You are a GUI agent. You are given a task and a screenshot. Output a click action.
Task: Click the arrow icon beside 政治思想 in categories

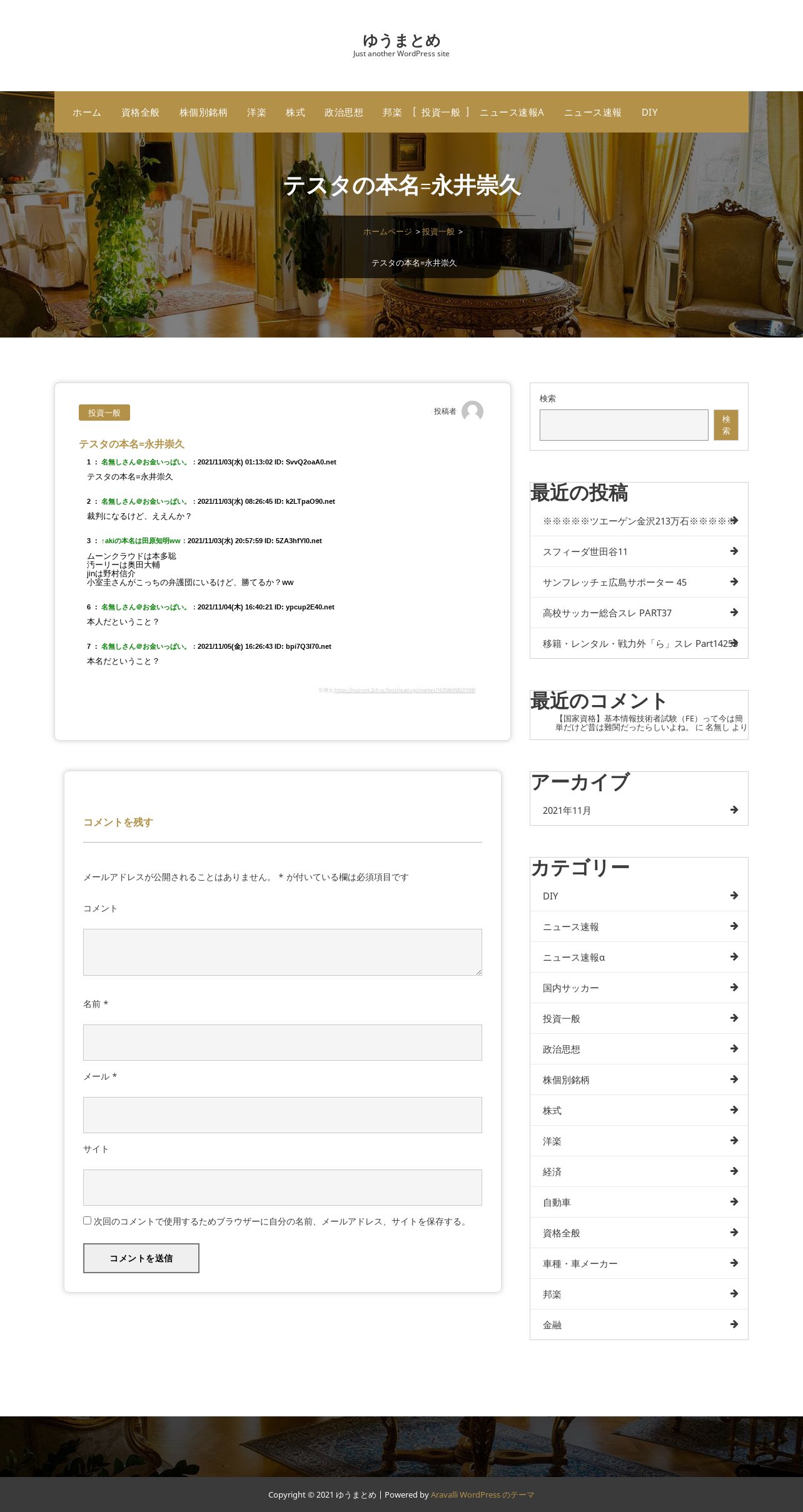(x=734, y=1048)
